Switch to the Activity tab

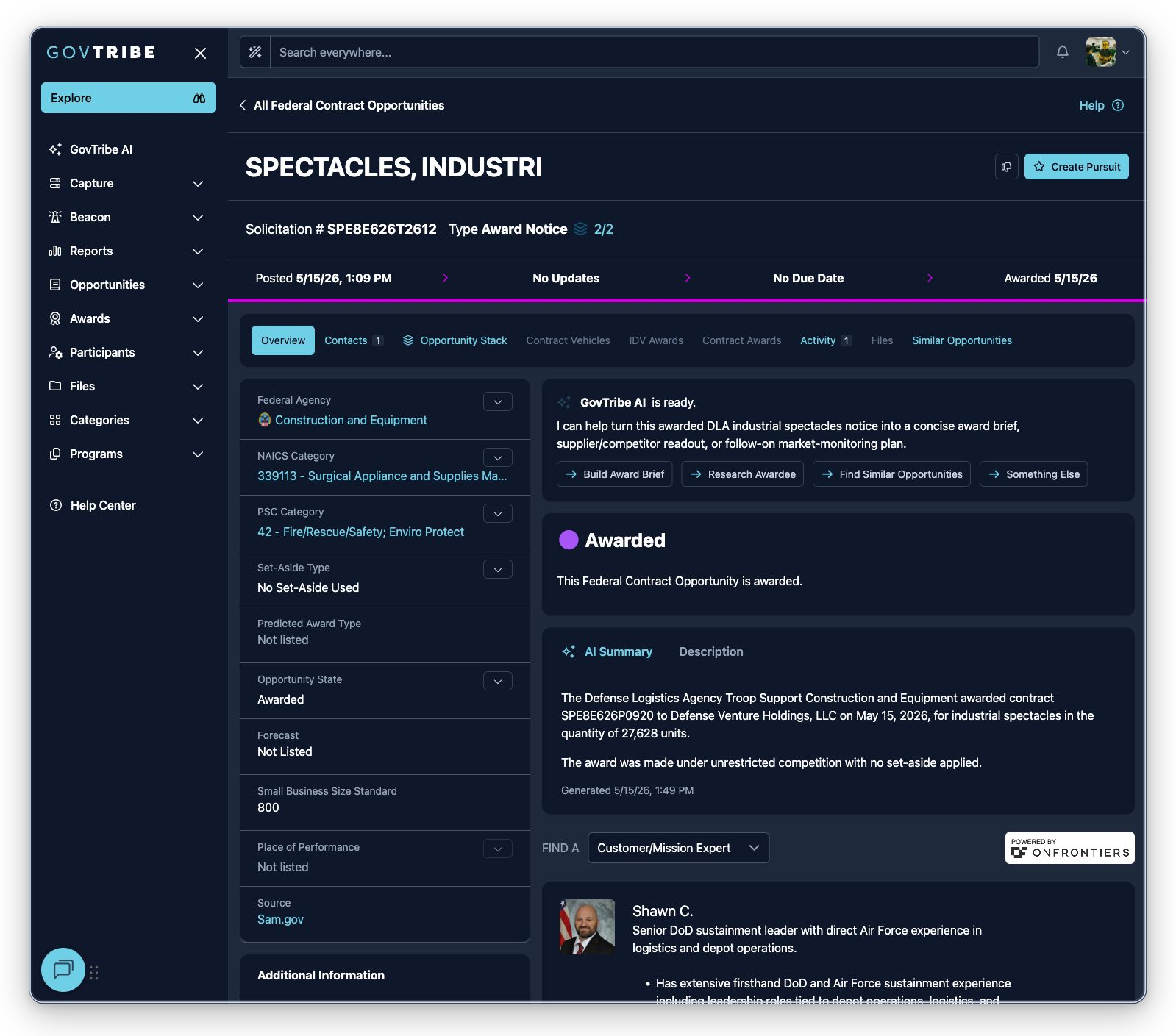click(826, 340)
